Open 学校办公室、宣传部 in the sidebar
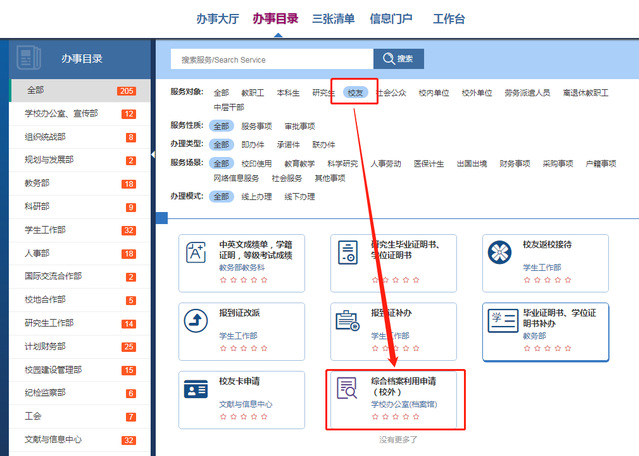This screenshot has width=639, height=456. [x=80, y=114]
